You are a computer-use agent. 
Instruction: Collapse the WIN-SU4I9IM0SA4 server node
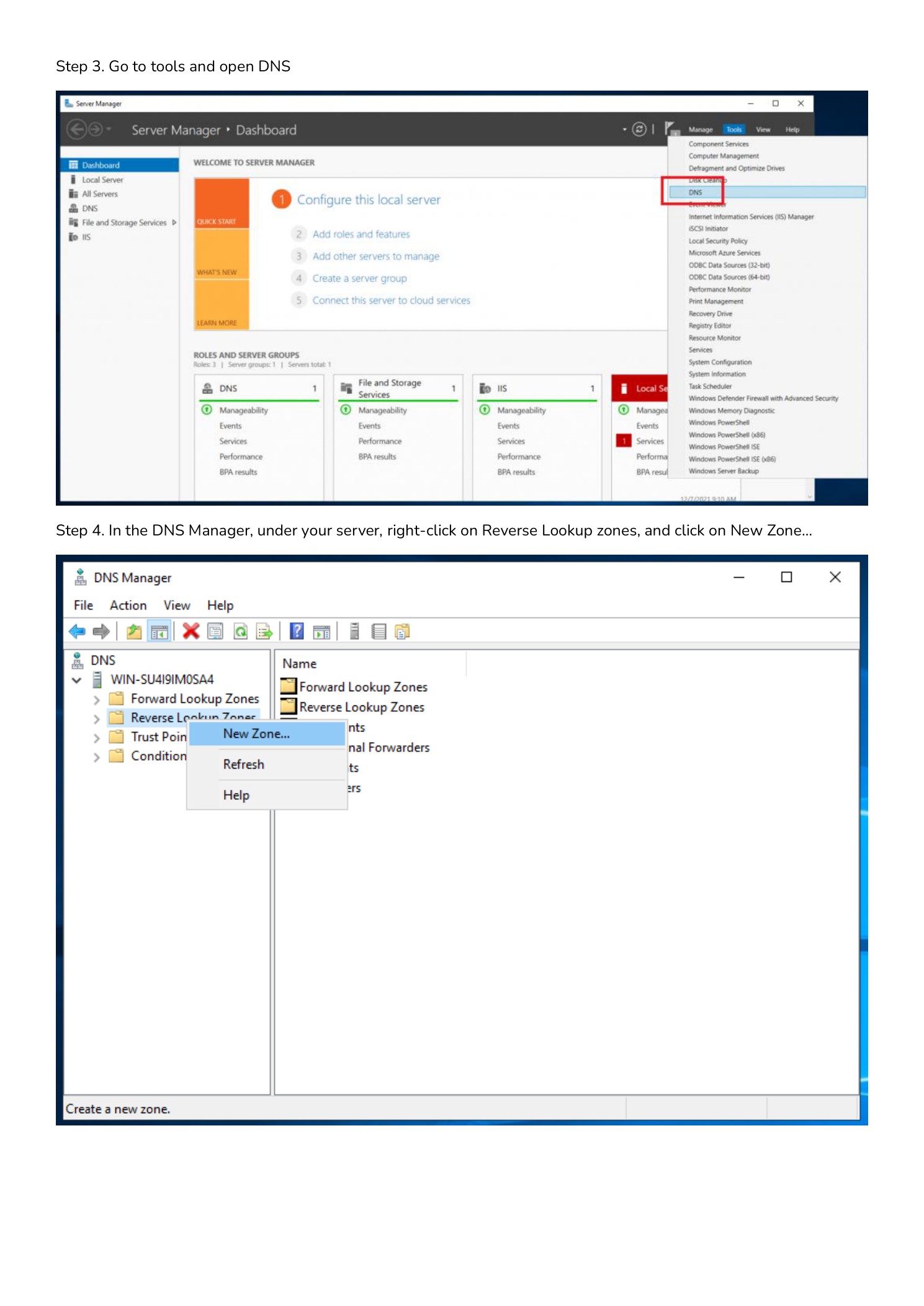click(77, 680)
